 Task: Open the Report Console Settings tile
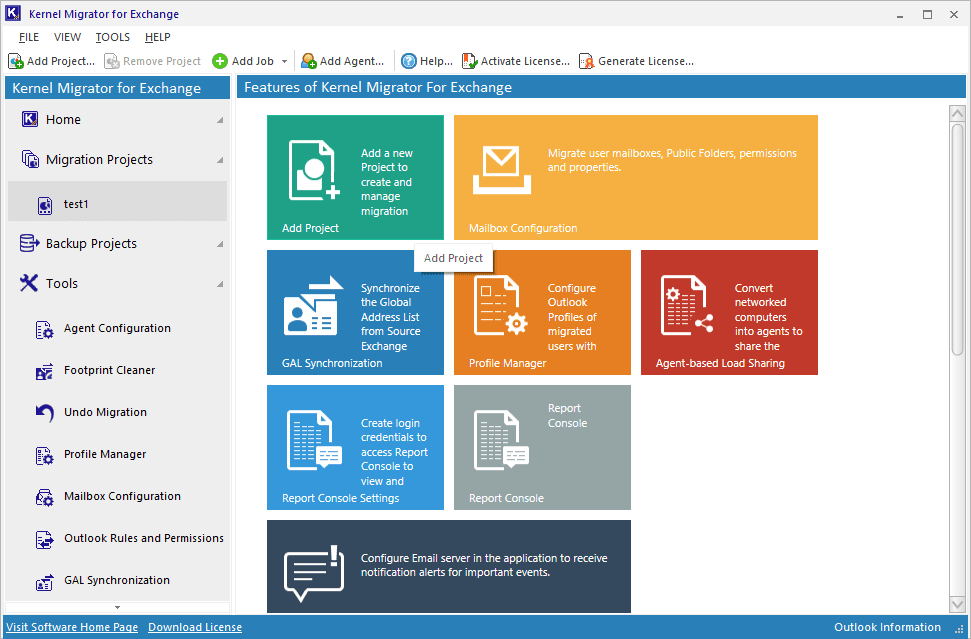click(355, 447)
